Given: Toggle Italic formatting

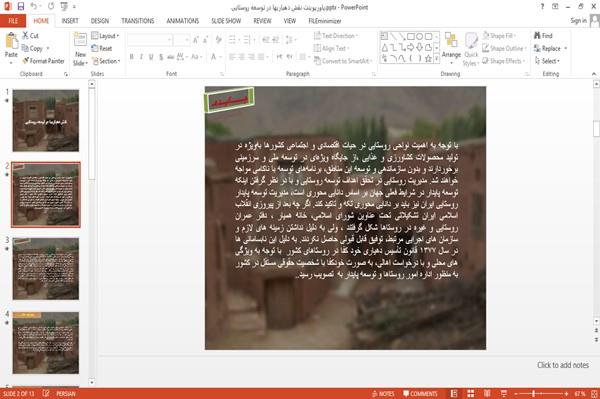Looking at the screenshot, I should [141, 57].
